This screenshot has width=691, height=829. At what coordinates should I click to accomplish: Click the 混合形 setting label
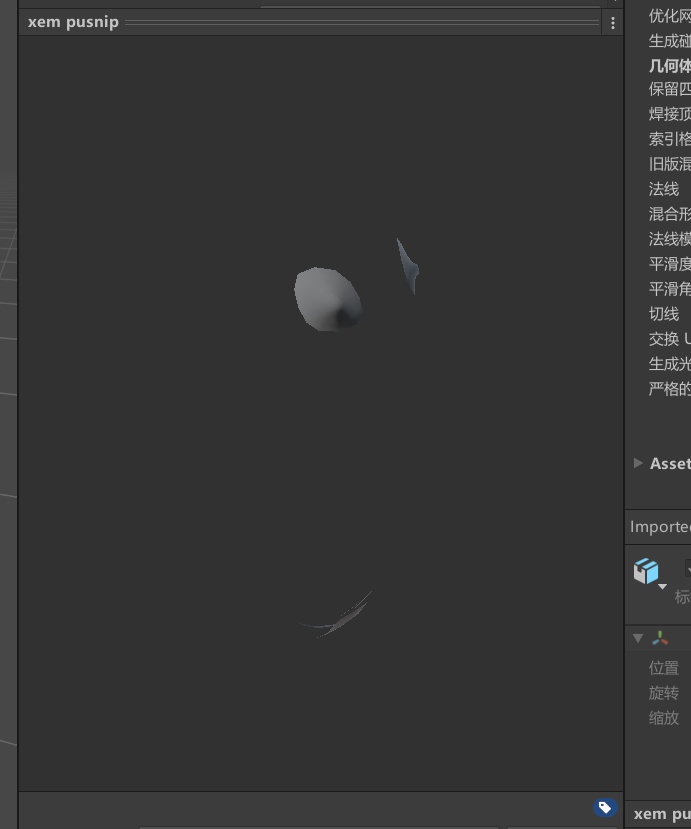670,214
